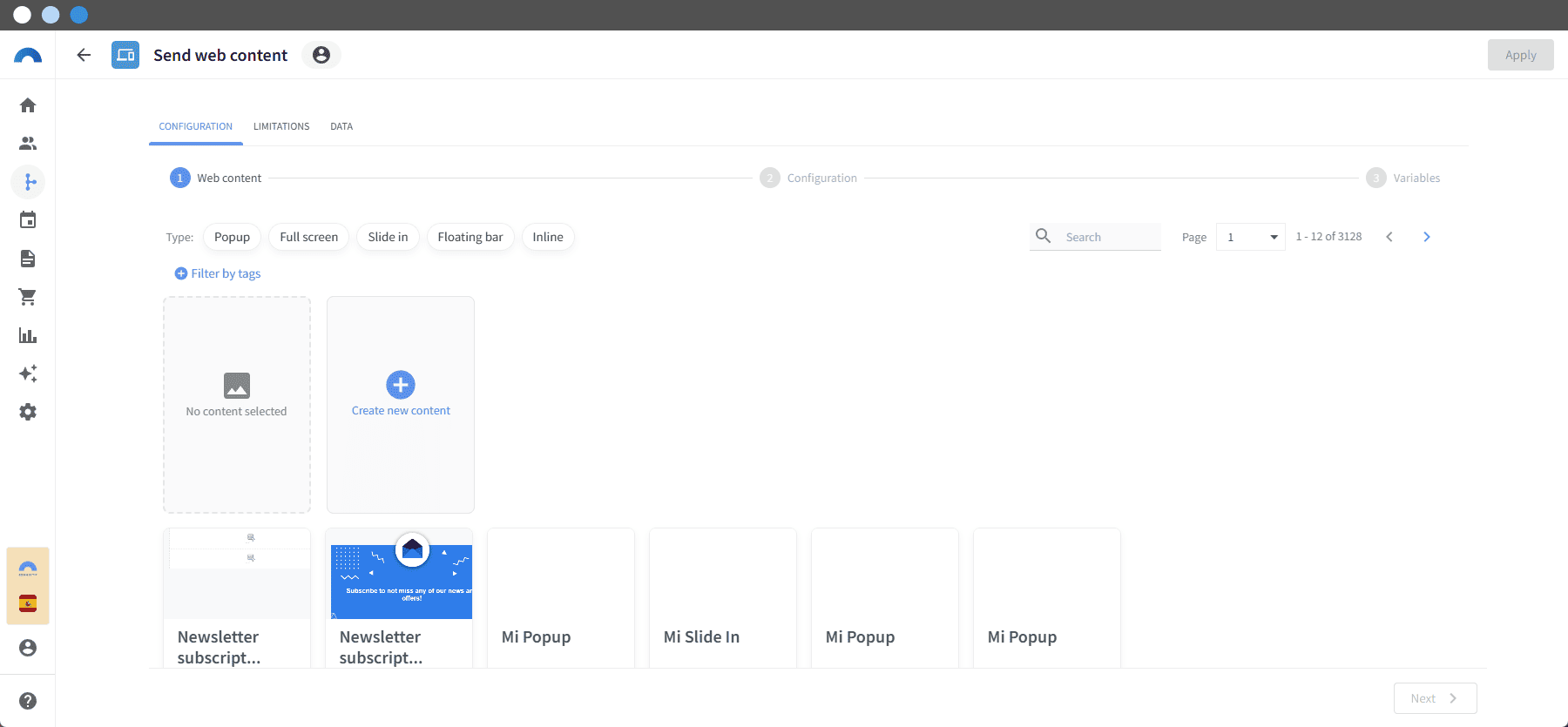Go to next page of results

coord(1427,237)
